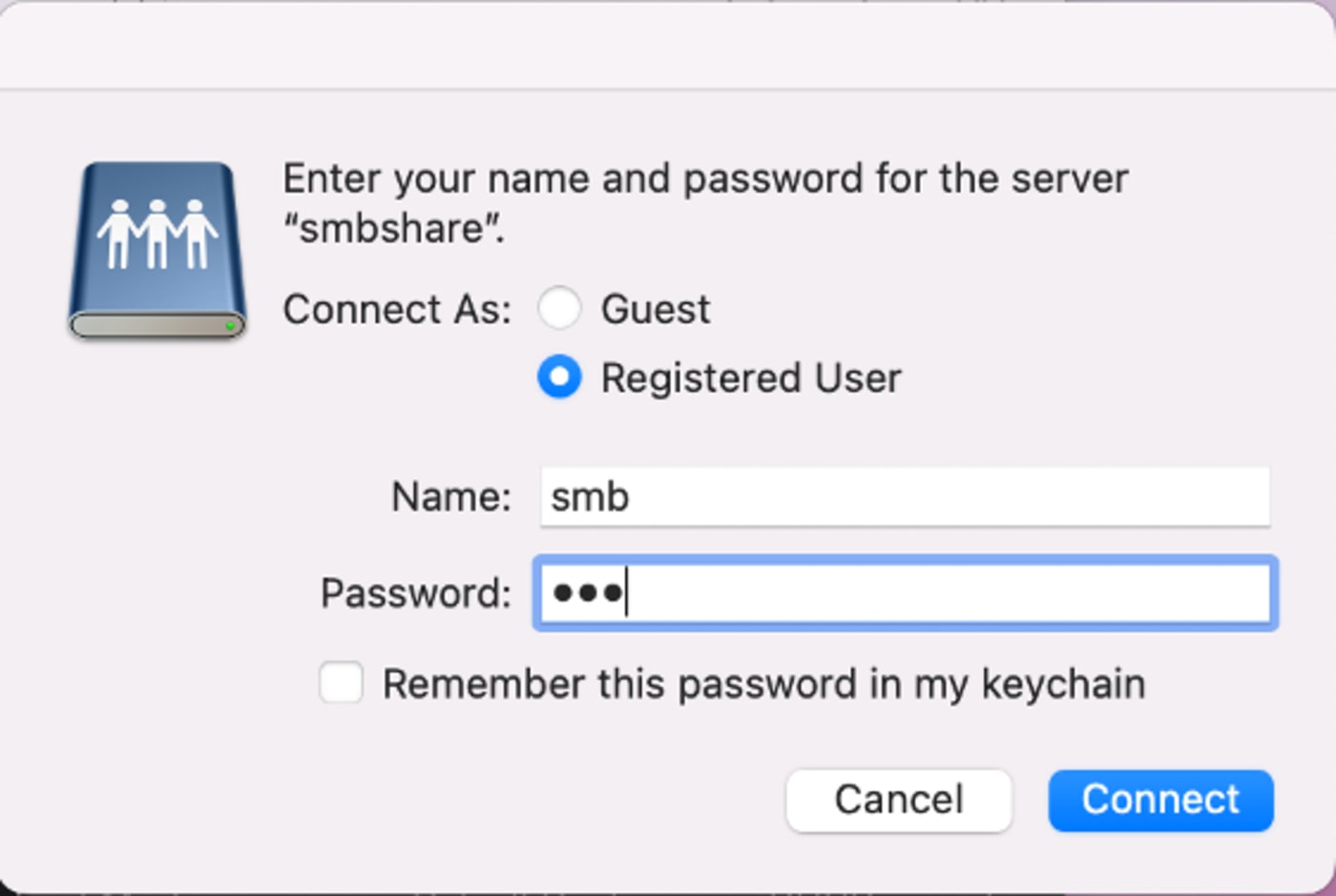Image resolution: width=1336 pixels, height=896 pixels.
Task: Click the "Registered User" label text
Action: pos(750,378)
